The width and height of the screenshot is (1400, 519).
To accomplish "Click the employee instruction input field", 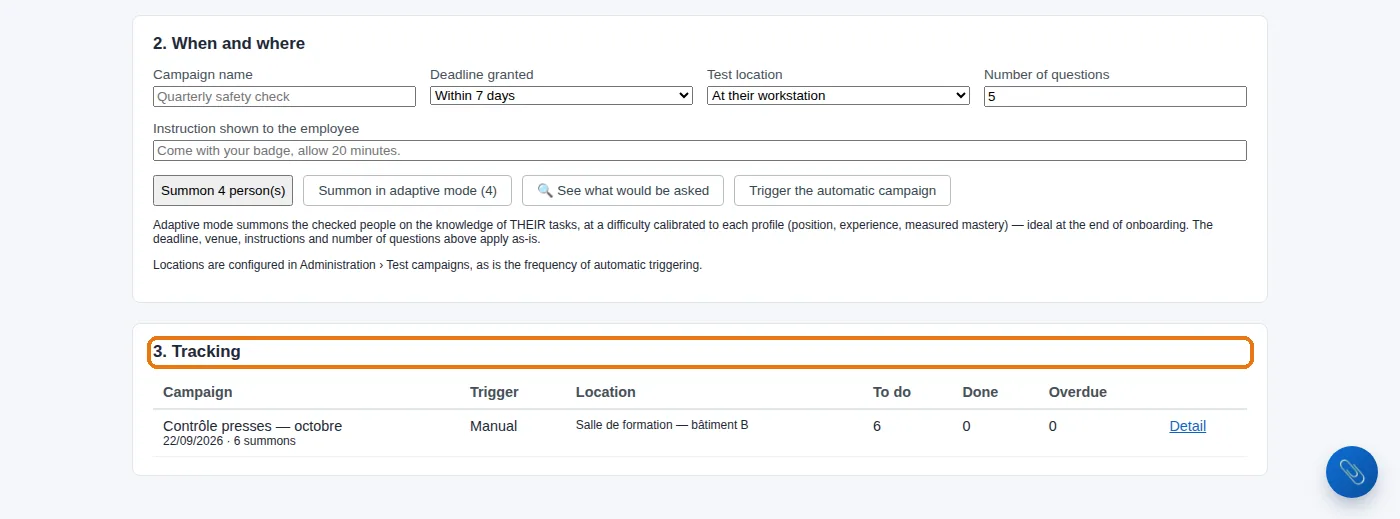I will pos(700,150).
